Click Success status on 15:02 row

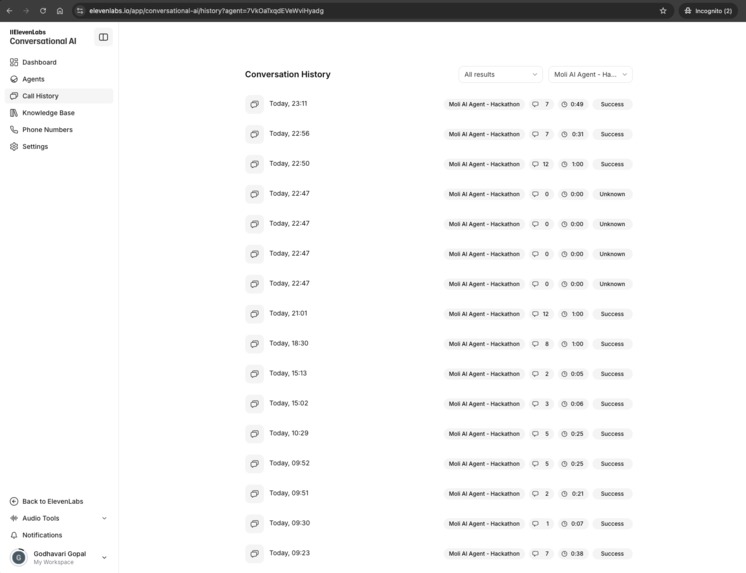[612, 404]
